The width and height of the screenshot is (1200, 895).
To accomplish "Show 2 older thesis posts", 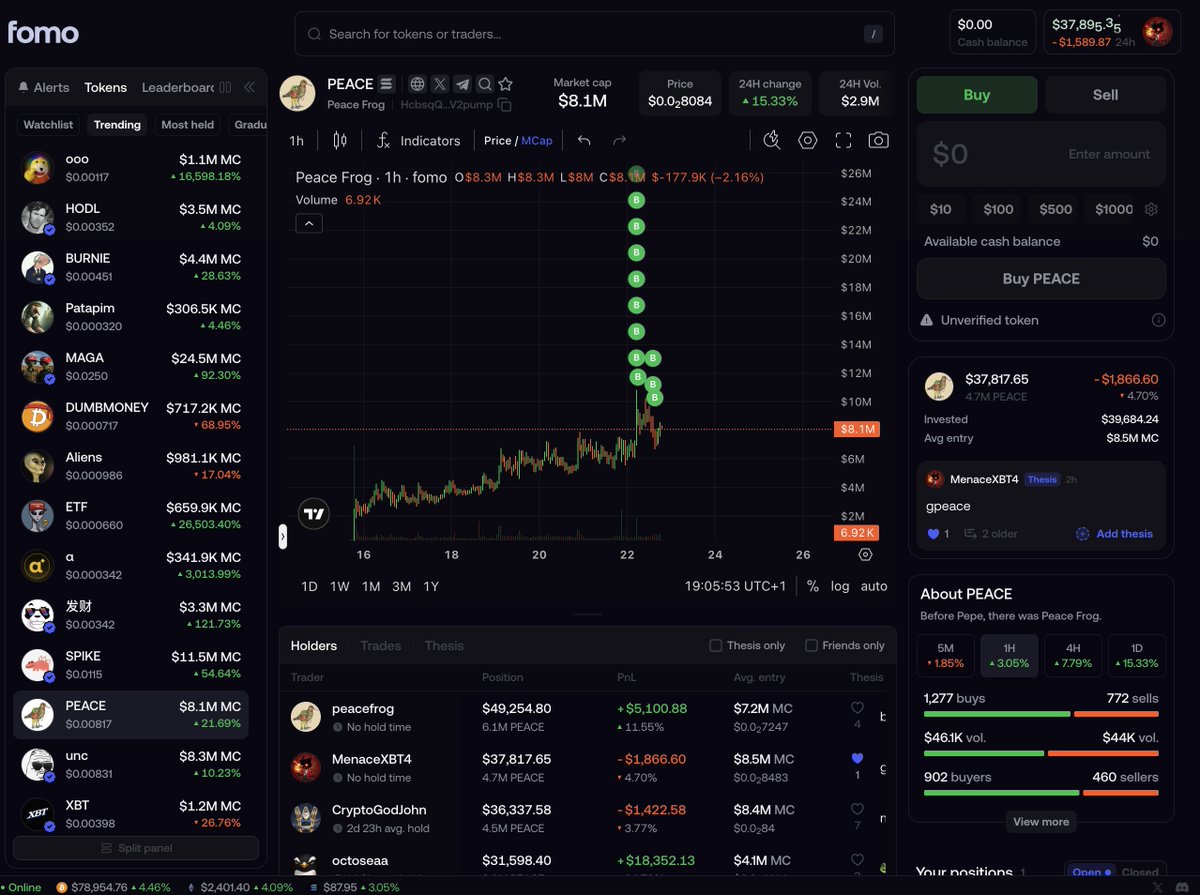I will point(990,534).
